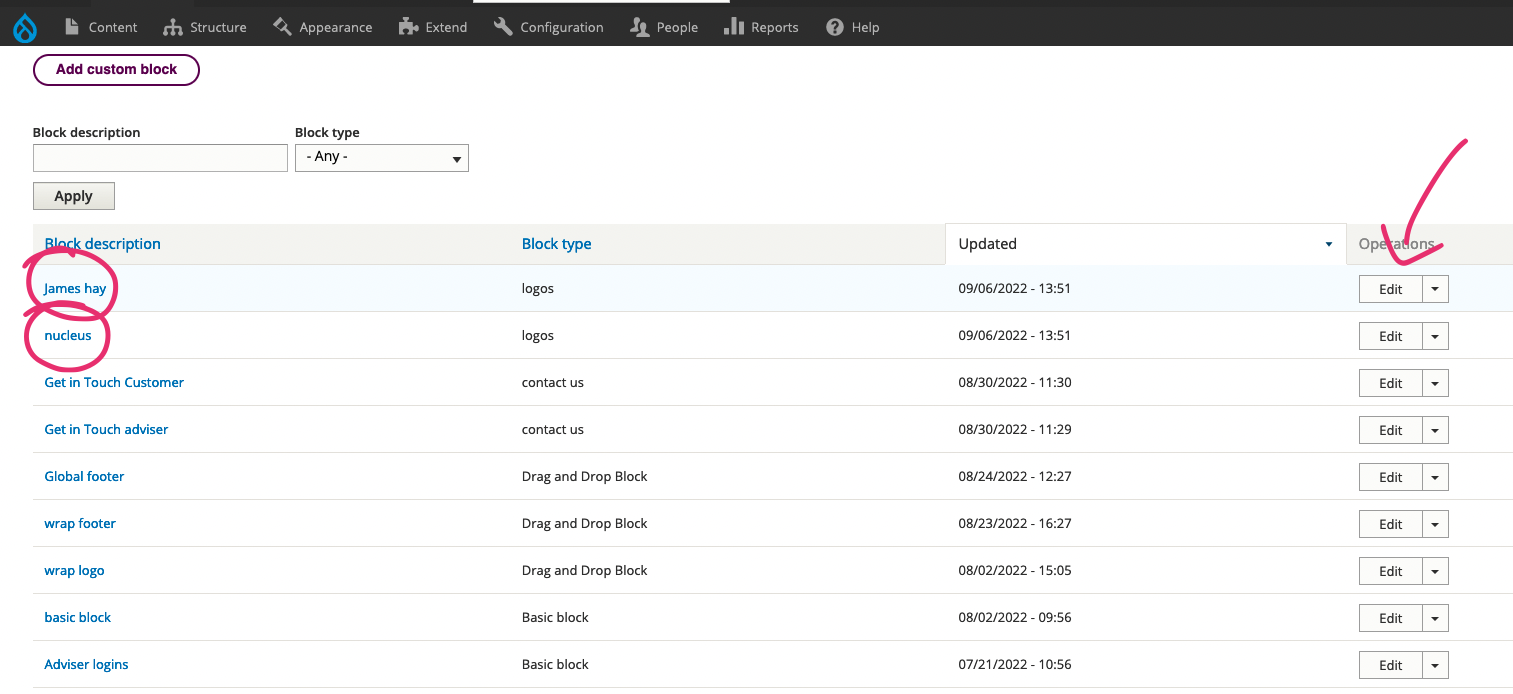Select the 'logos' type cell for nucleus
The image size is (1513, 694).
point(538,336)
